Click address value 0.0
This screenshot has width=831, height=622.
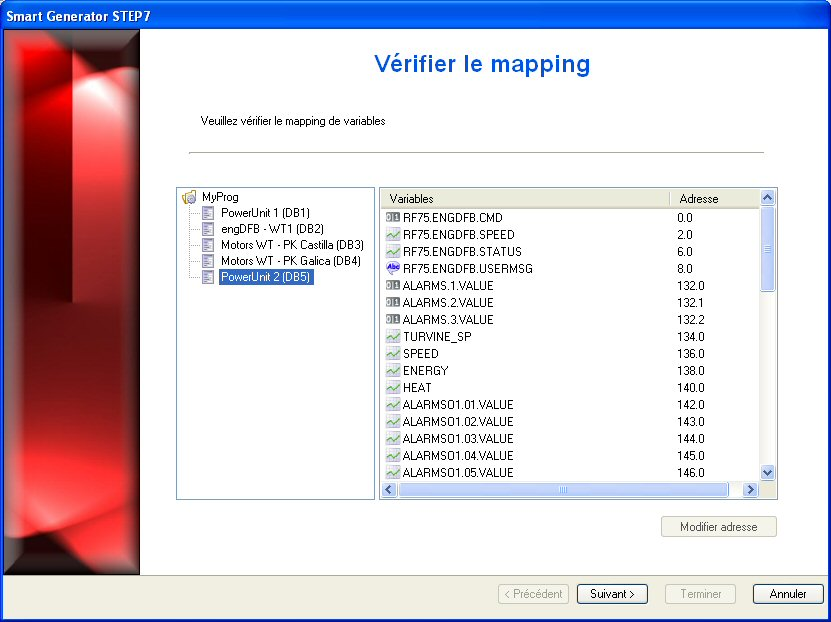685,217
